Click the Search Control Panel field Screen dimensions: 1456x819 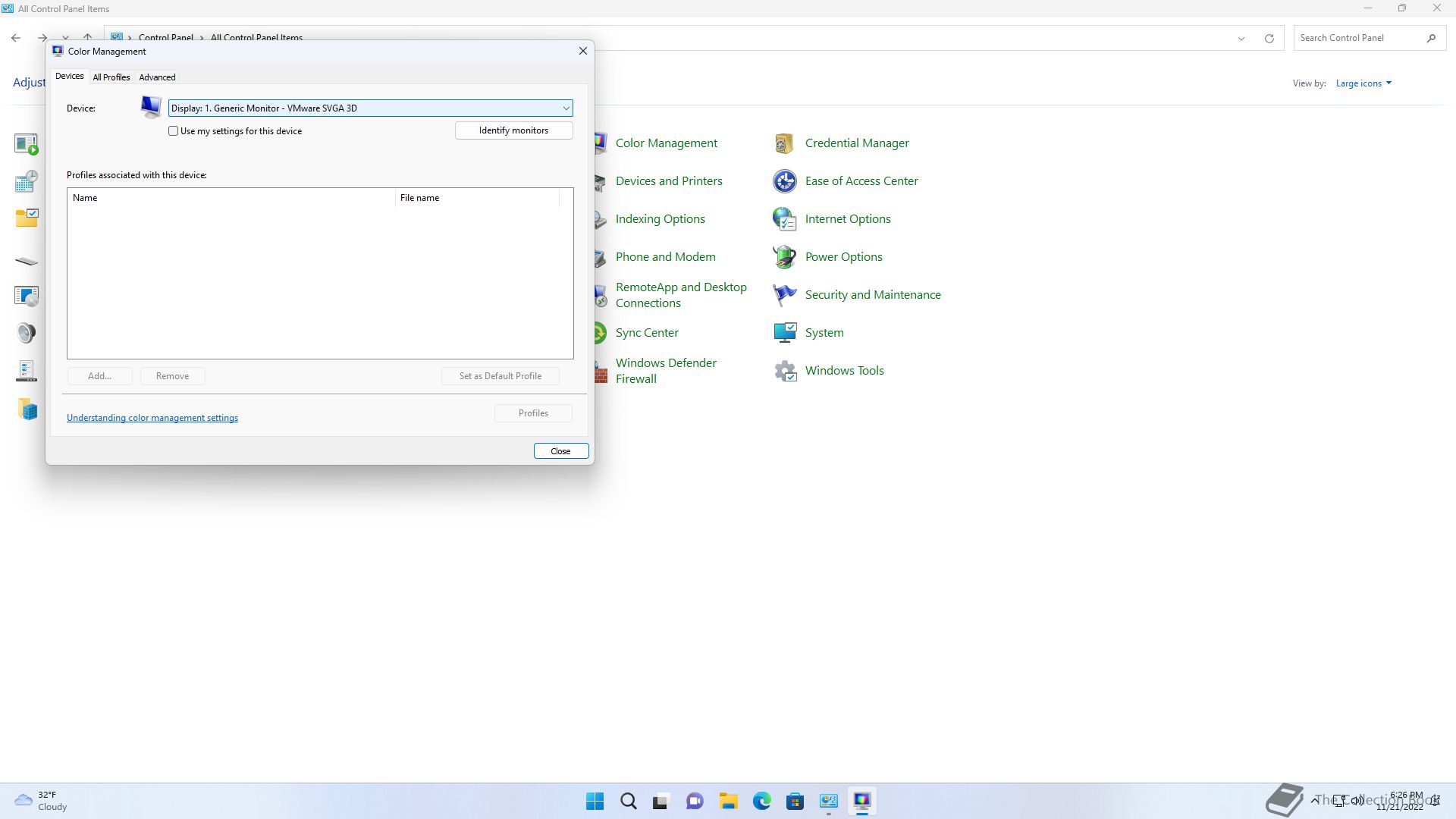coord(1357,38)
